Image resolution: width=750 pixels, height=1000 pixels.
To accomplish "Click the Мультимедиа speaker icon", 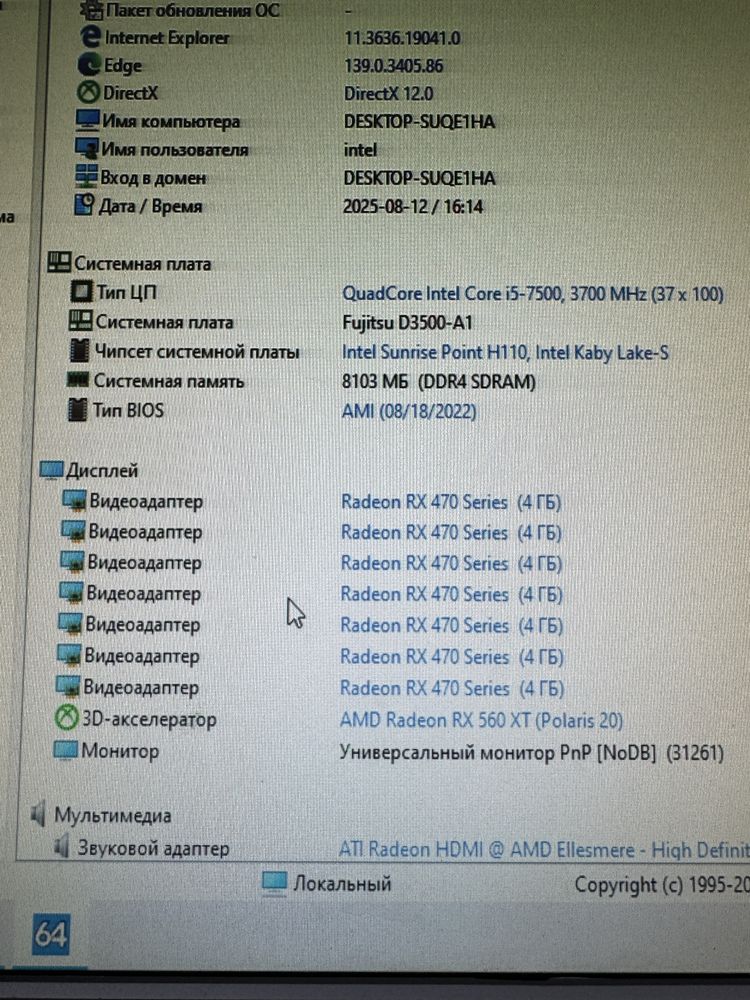I will (x=38, y=814).
